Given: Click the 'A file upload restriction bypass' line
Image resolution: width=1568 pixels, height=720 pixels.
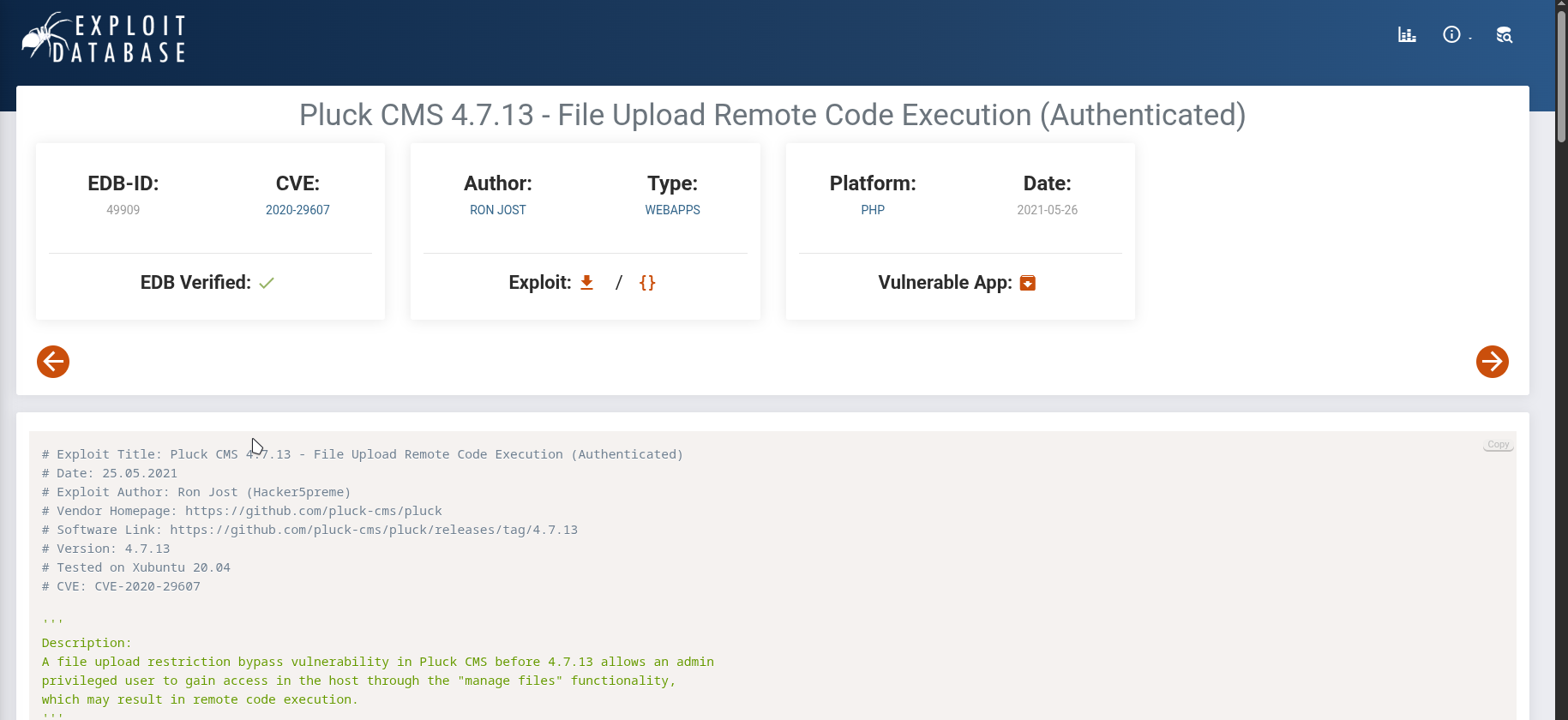Looking at the screenshot, I should (378, 662).
